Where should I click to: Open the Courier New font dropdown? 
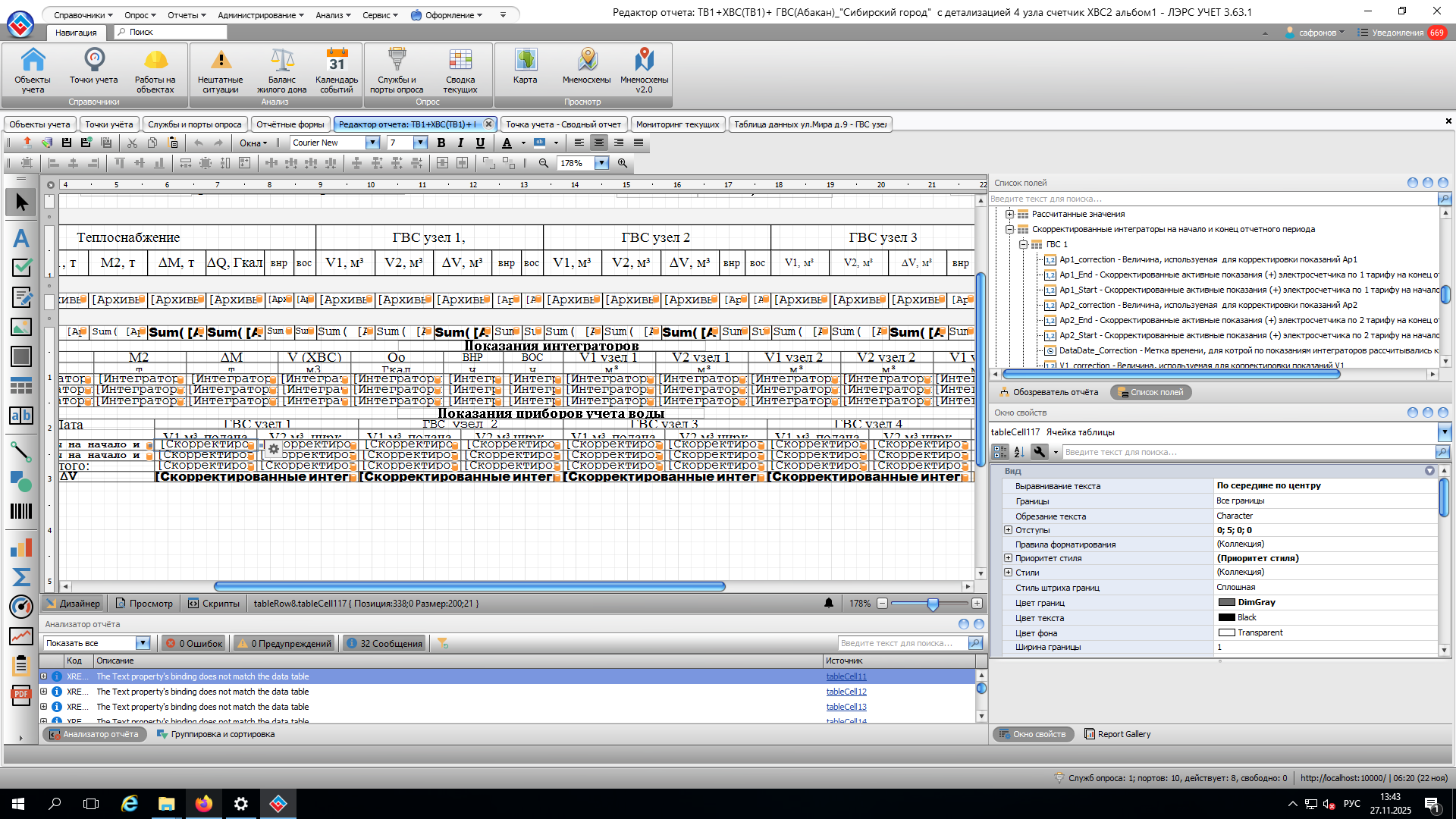click(x=372, y=143)
